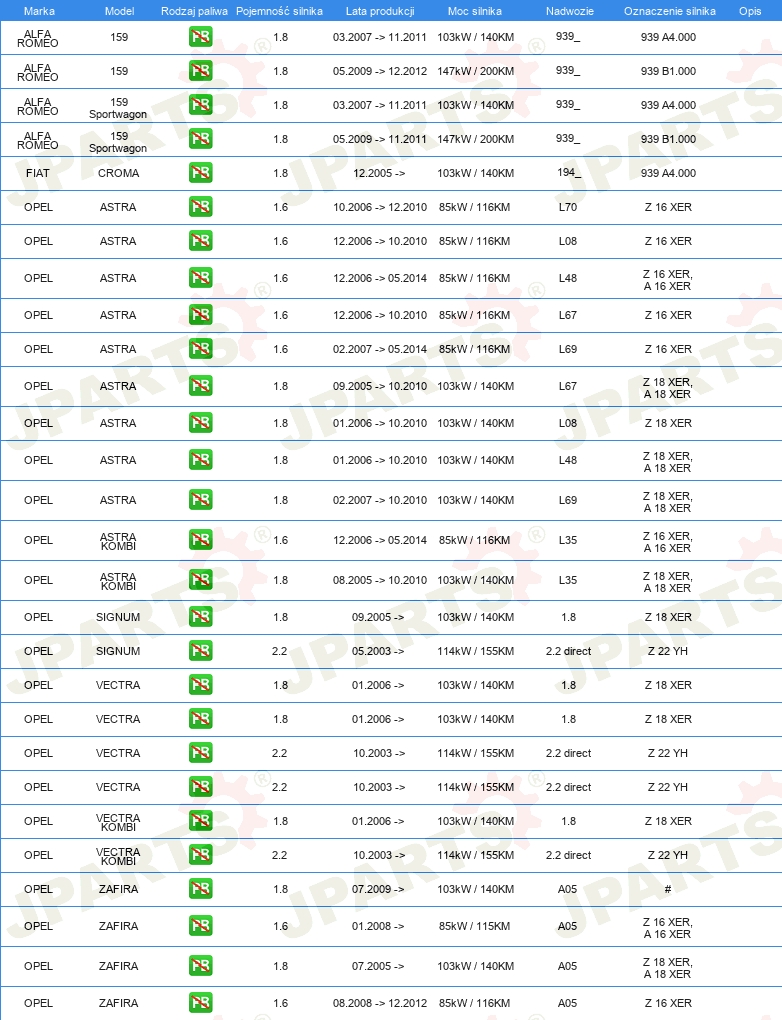782x1020 pixels.
Task: Click 2.2 direct in Vectra Kombi row
Action: pyautogui.click(x=569, y=855)
